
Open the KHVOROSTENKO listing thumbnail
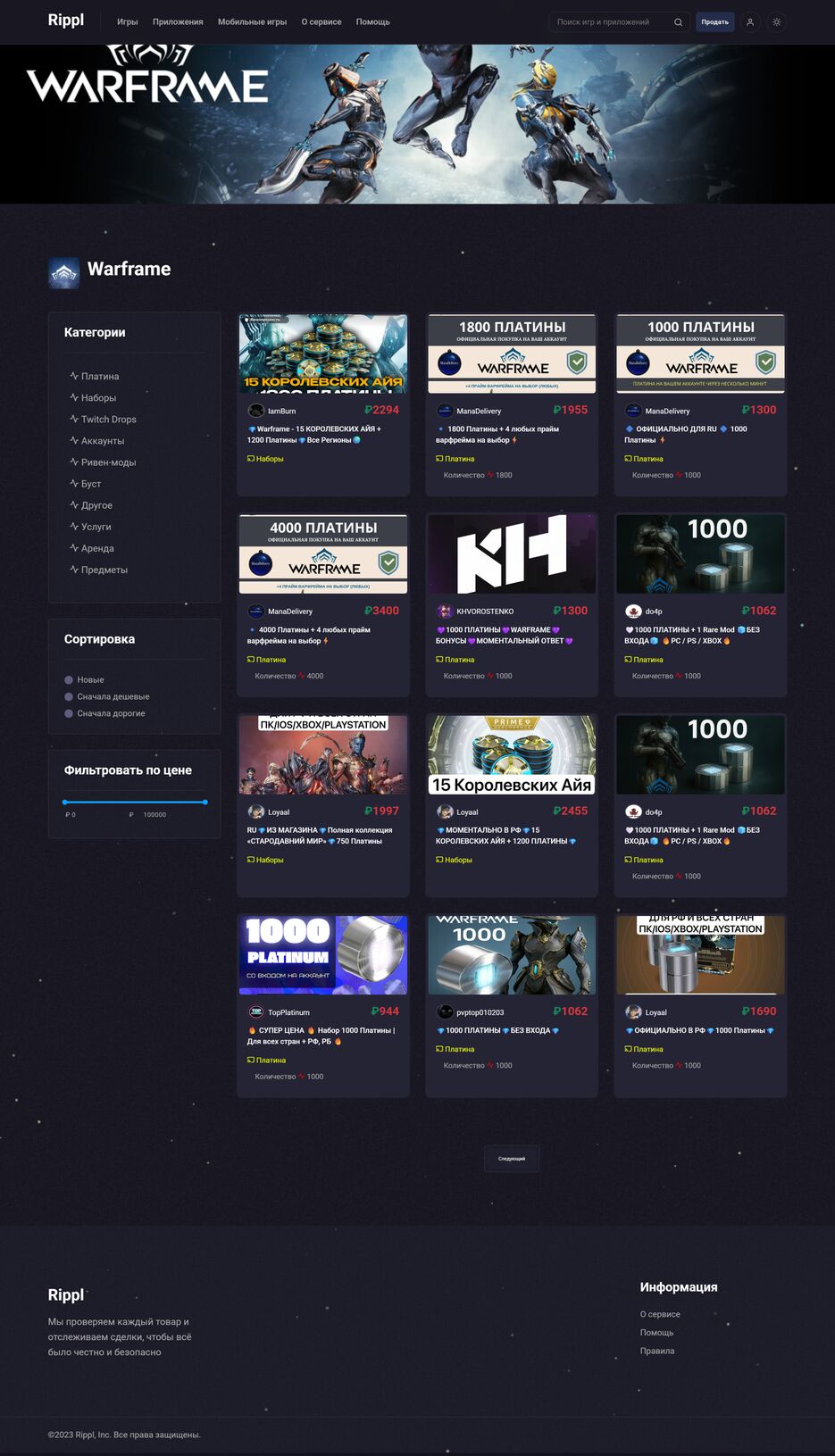(x=512, y=553)
